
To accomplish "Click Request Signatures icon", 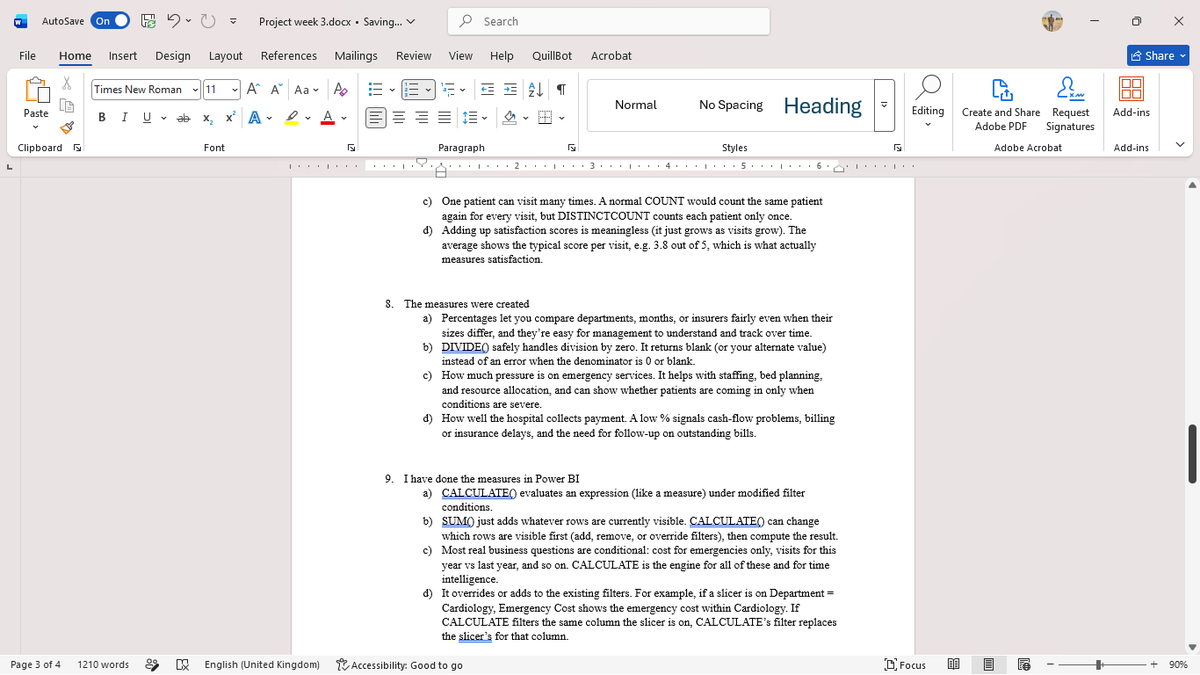I will click(x=1070, y=105).
